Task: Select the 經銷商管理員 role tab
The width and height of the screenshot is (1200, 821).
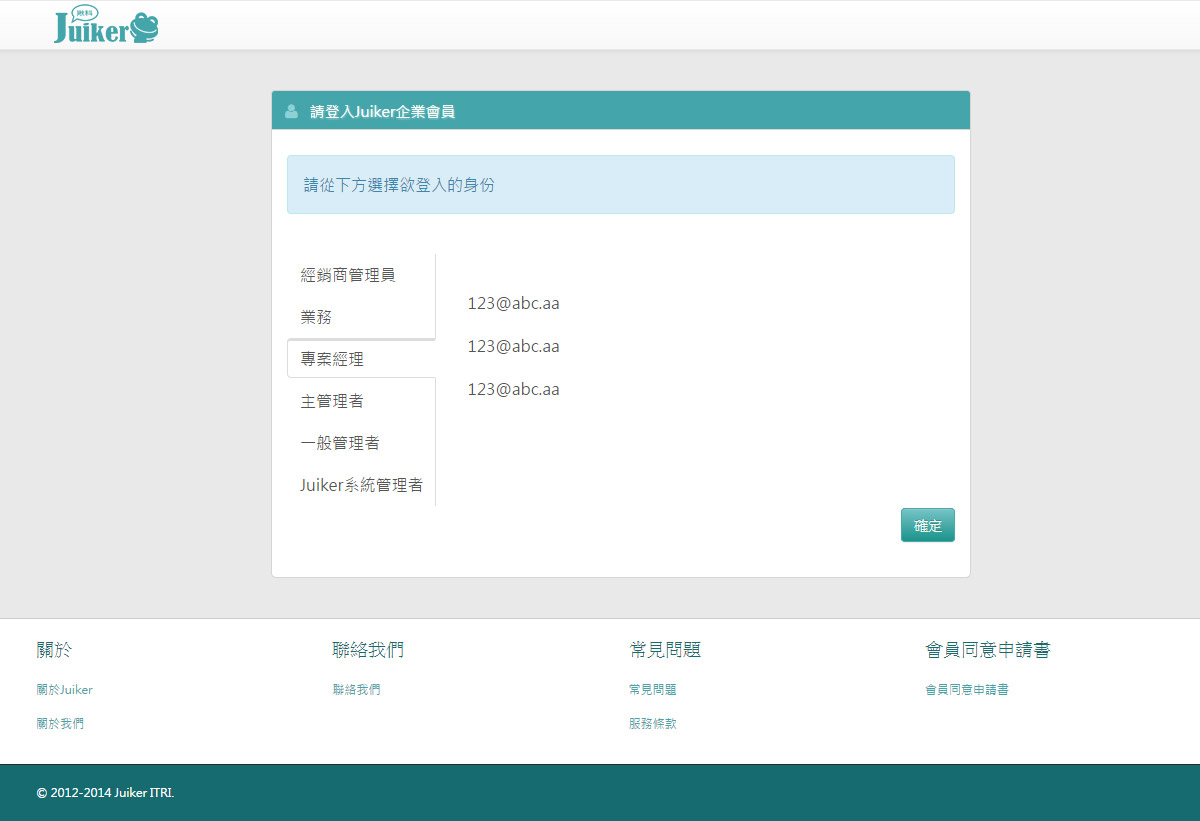Action: 346,274
